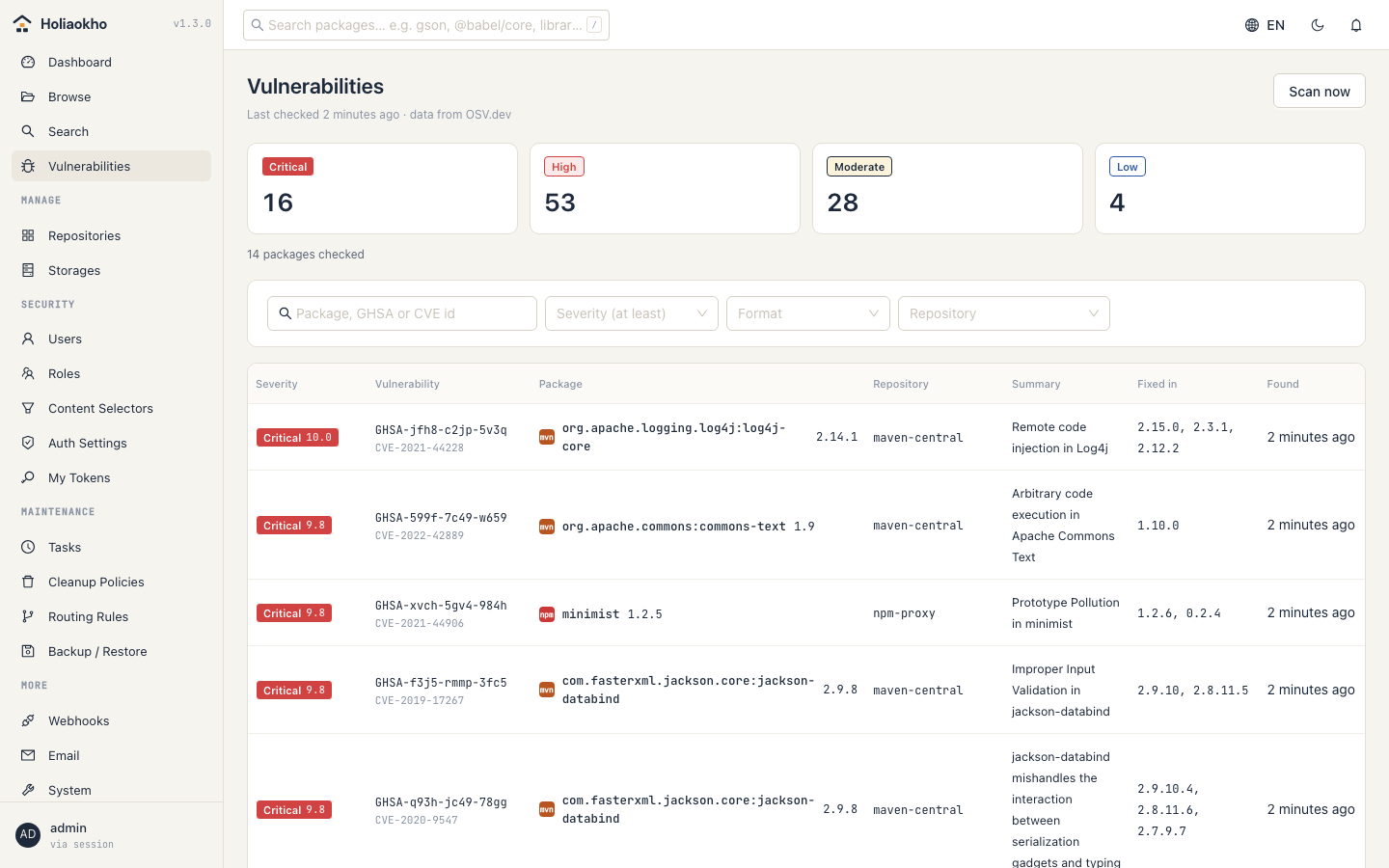Open the language globe icon
The width and height of the screenshot is (1389, 868).
1252,25
